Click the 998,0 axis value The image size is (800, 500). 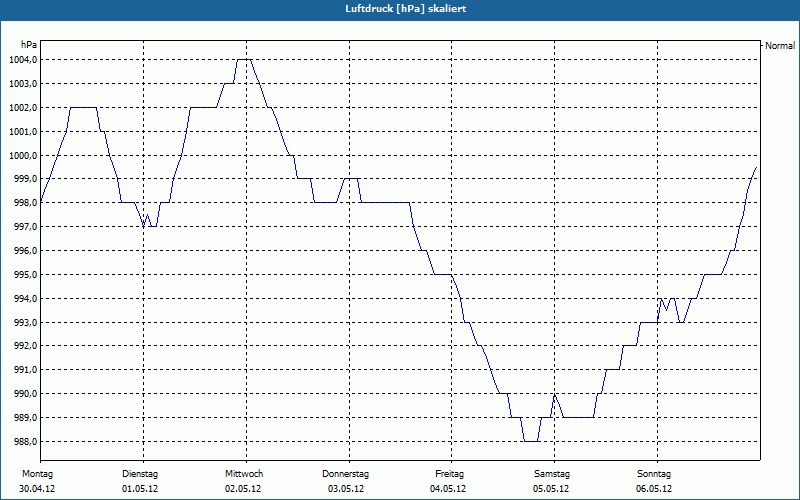pos(25,203)
